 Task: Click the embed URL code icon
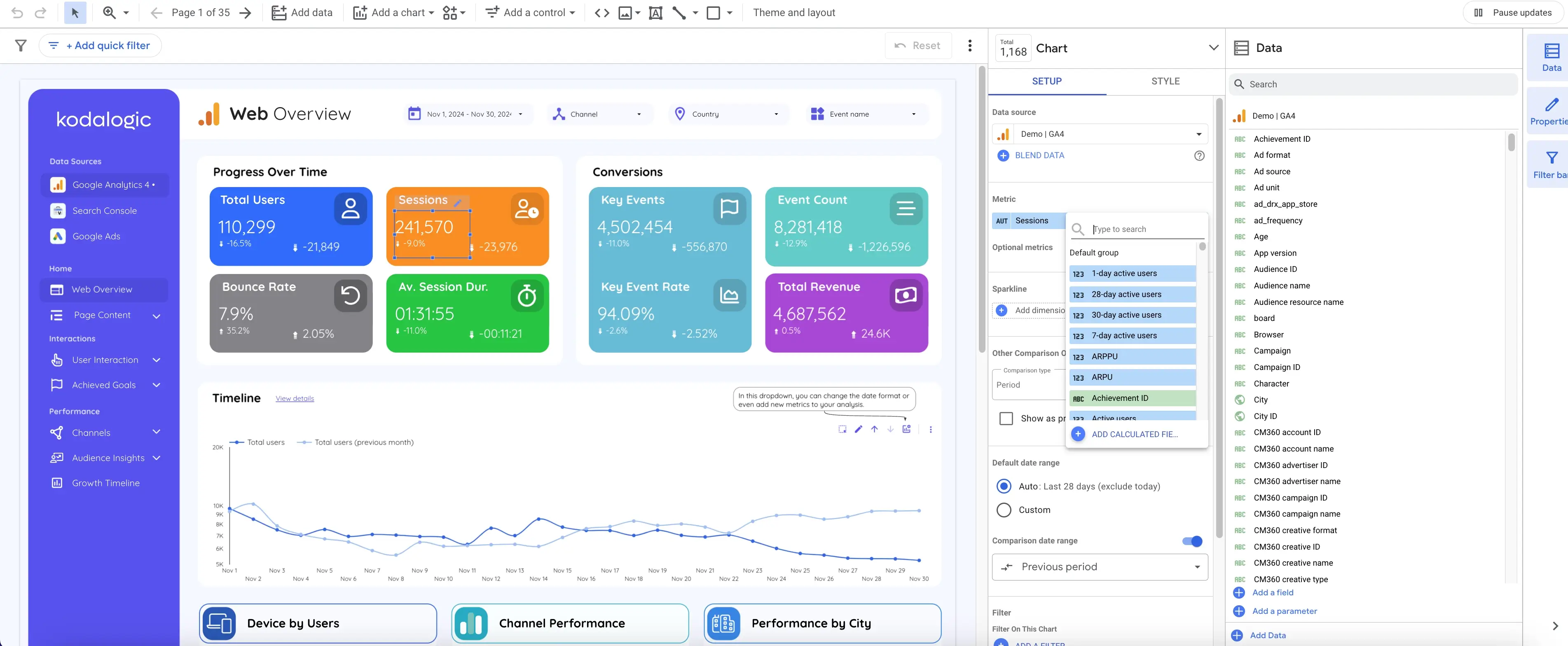(x=602, y=13)
